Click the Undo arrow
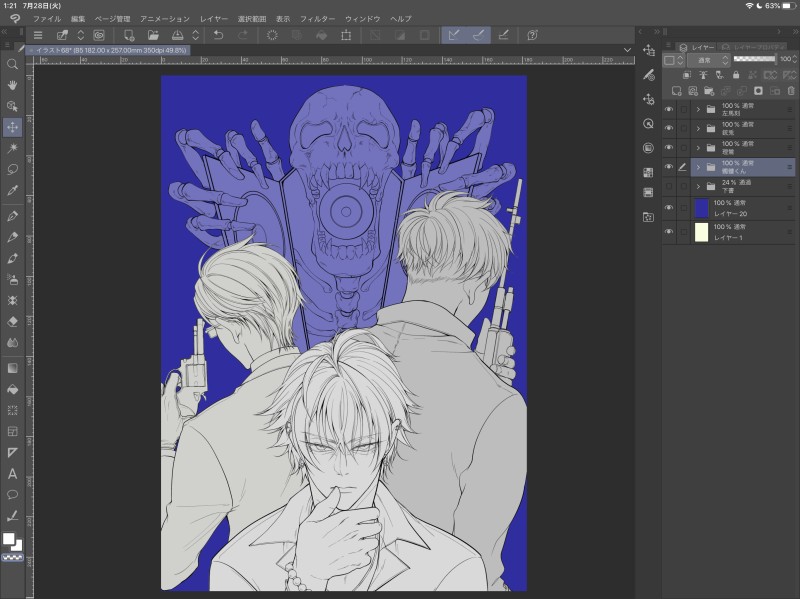This screenshot has height=599, width=800. [x=218, y=35]
